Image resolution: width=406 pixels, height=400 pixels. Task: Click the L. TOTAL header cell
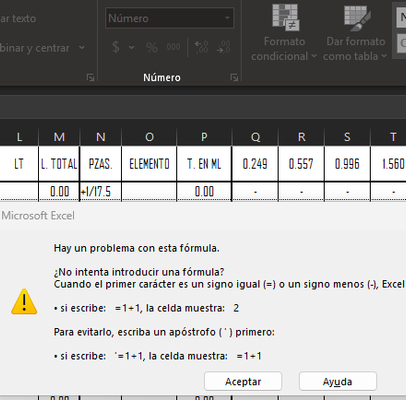(59, 164)
